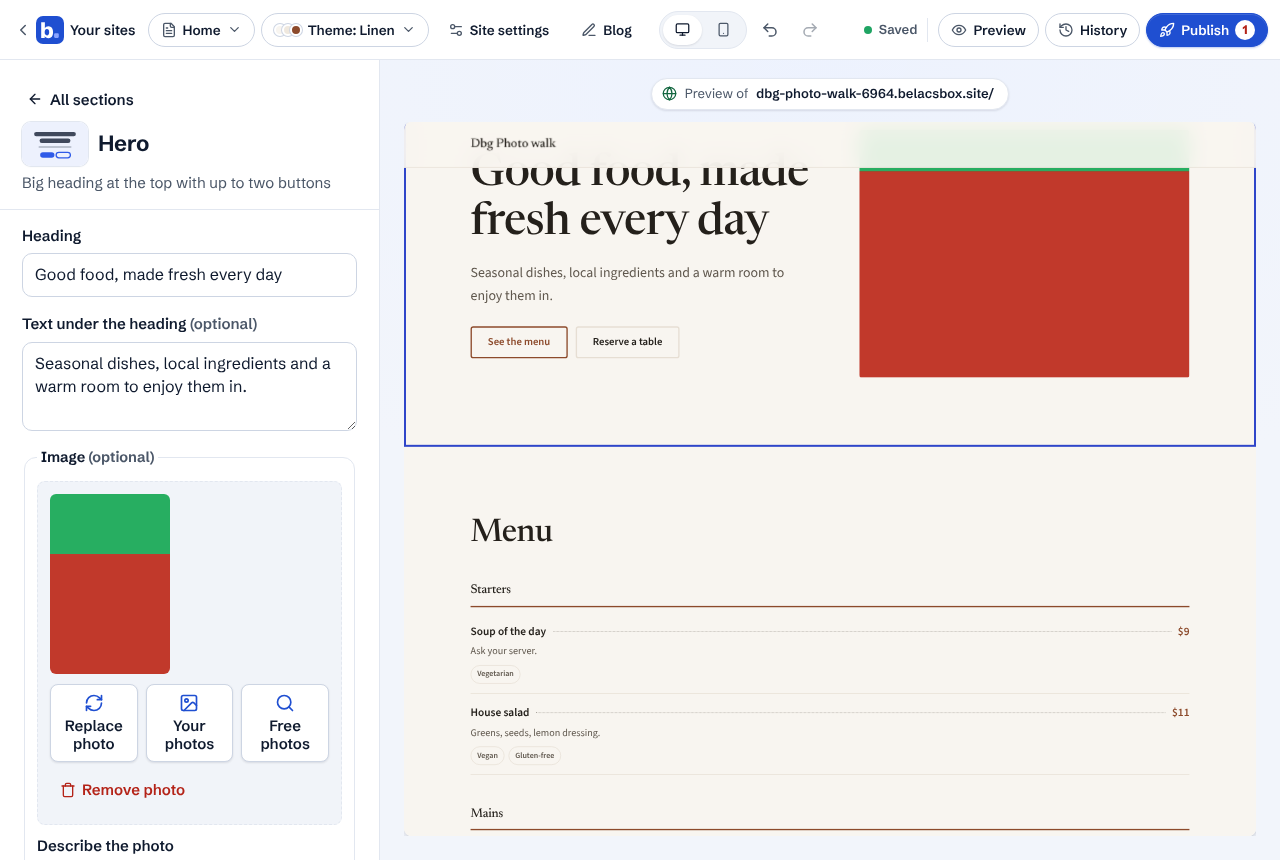1280x860 pixels.
Task: Redo the last change
Action: click(810, 30)
